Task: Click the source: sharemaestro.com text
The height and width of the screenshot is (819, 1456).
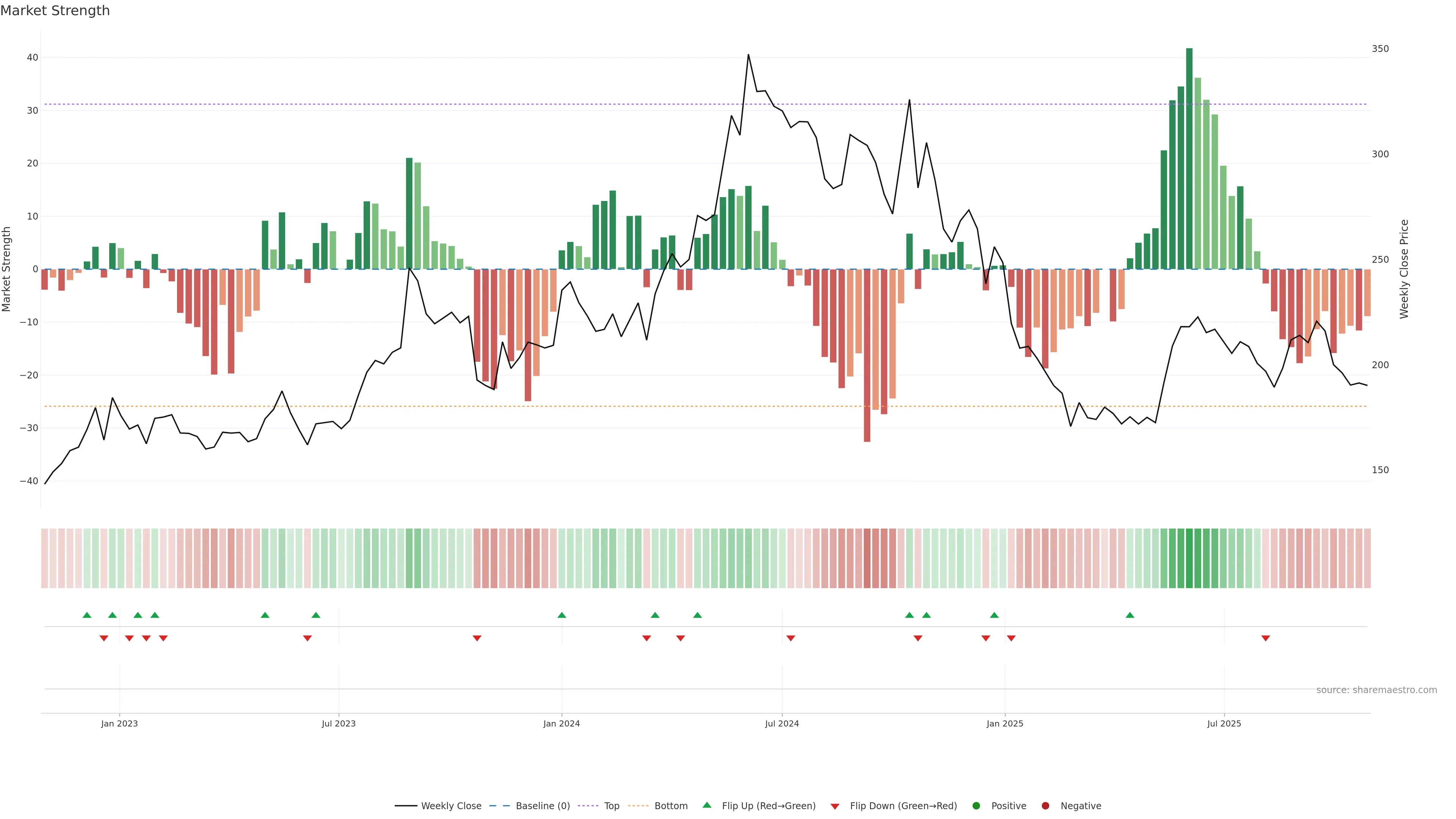Action: point(1376,690)
